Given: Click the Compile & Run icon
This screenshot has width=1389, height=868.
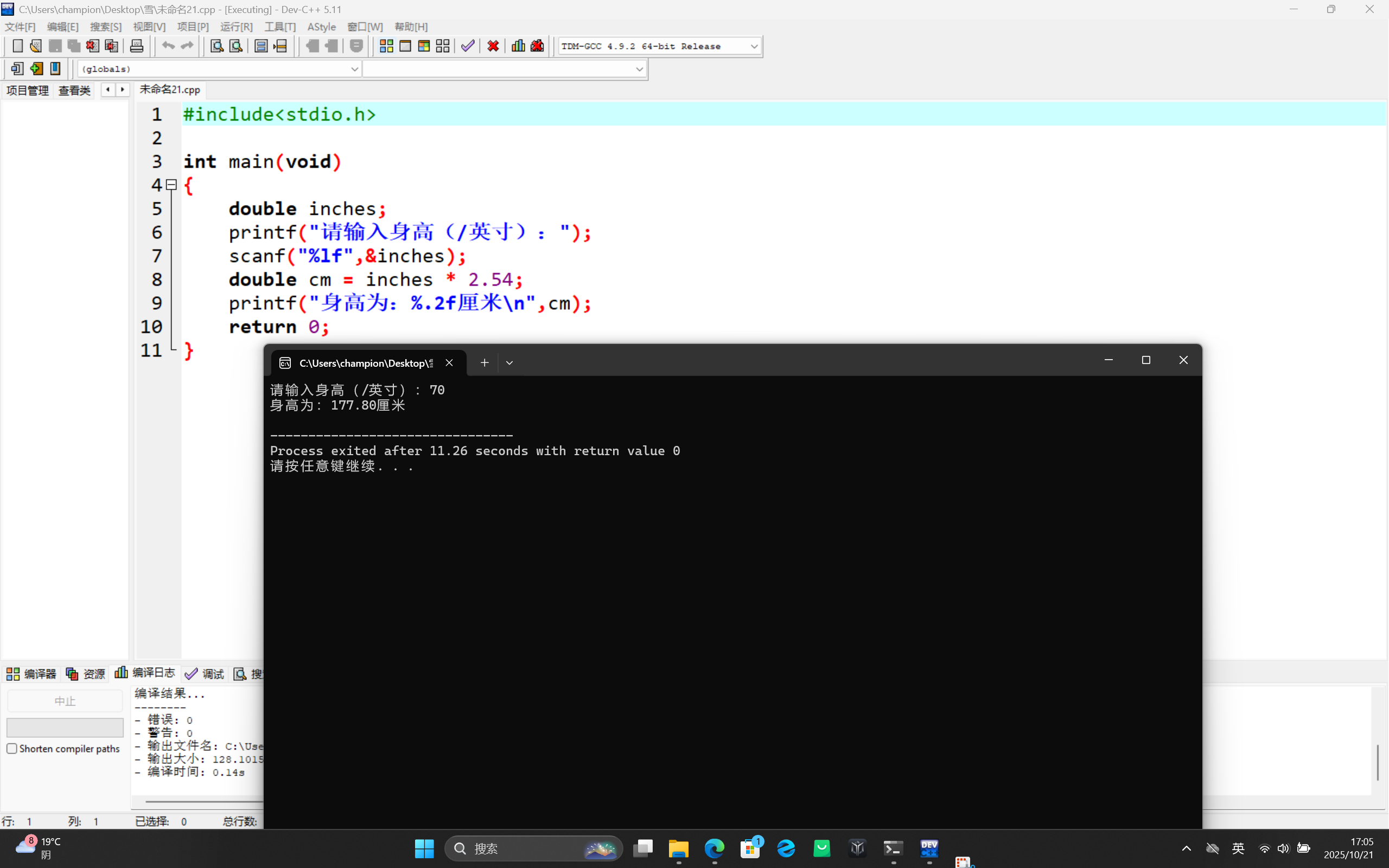Looking at the screenshot, I should [x=424, y=46].
